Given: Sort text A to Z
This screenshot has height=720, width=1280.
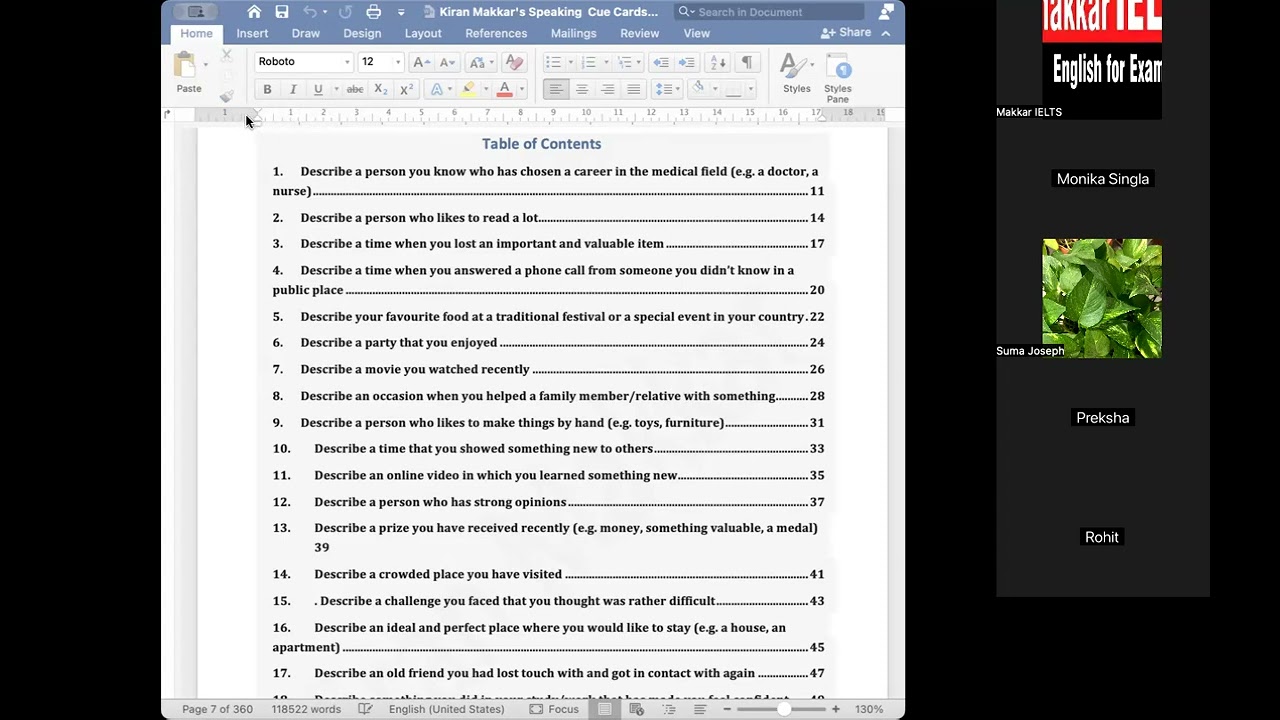Looking at the screenshot, I should pyautogui.click(x=718, y=62).
